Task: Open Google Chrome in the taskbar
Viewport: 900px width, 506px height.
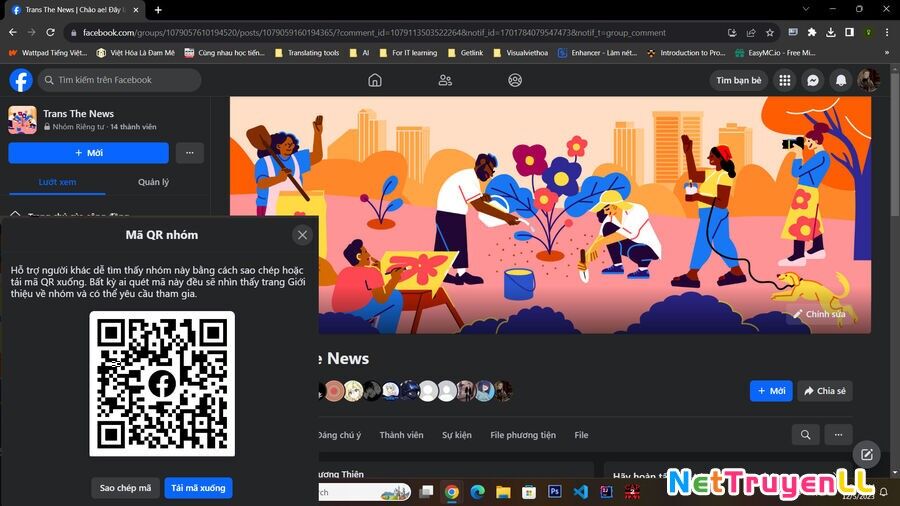Action: pyautogui.click(x=452, y=492)
